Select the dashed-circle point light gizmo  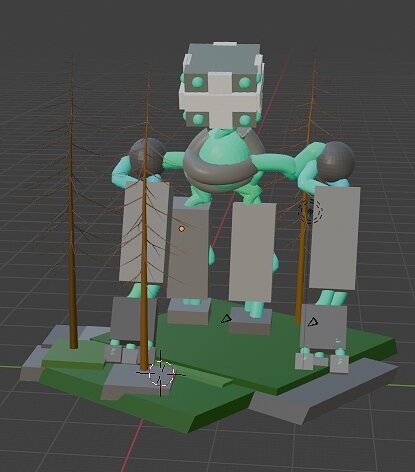(310, 211)
